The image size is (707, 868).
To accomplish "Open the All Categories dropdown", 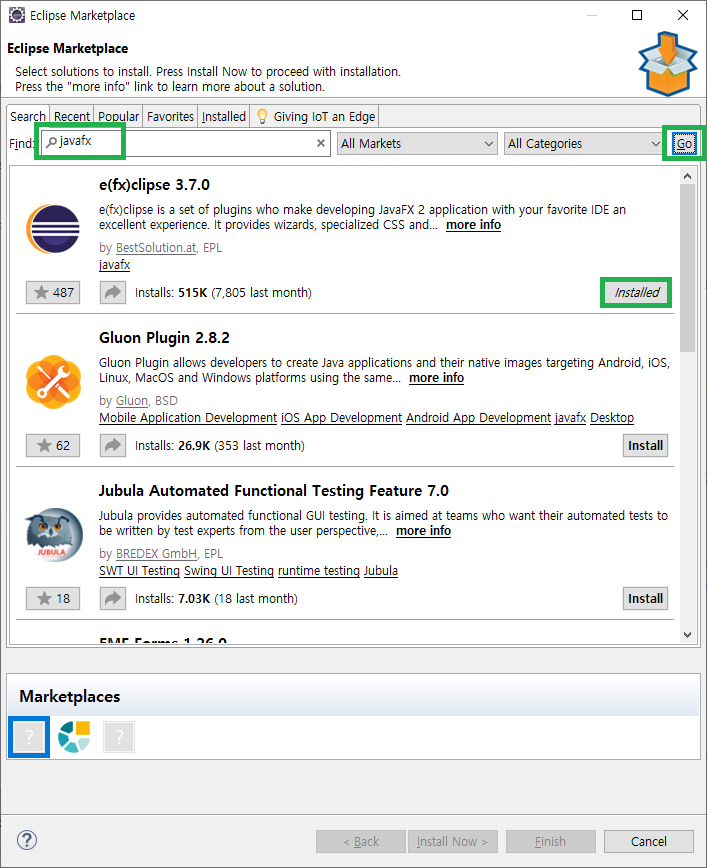I will tap(584, 143).
